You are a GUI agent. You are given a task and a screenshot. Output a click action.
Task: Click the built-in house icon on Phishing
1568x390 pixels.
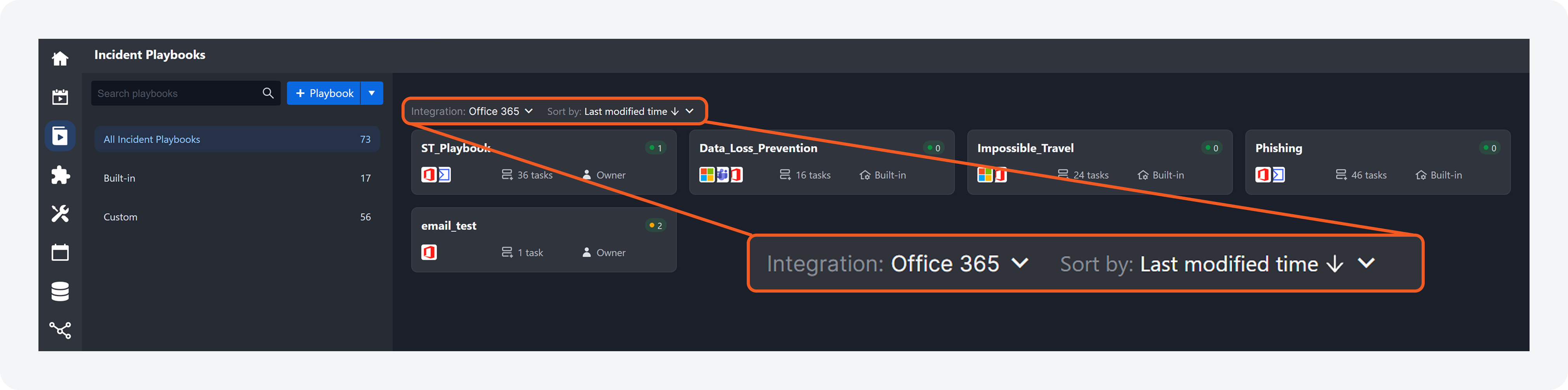(x=1421, y=175)
